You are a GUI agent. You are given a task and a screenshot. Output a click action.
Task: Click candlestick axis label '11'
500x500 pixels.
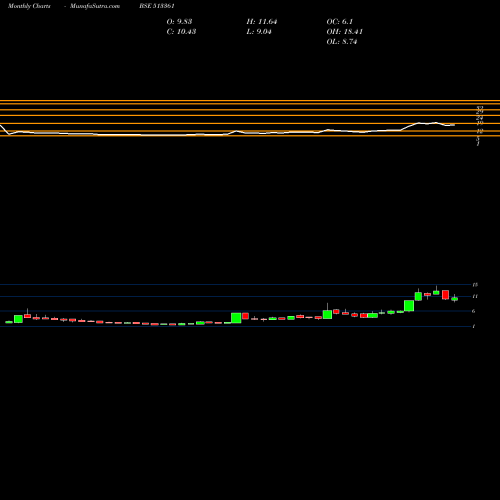[475, 296]
